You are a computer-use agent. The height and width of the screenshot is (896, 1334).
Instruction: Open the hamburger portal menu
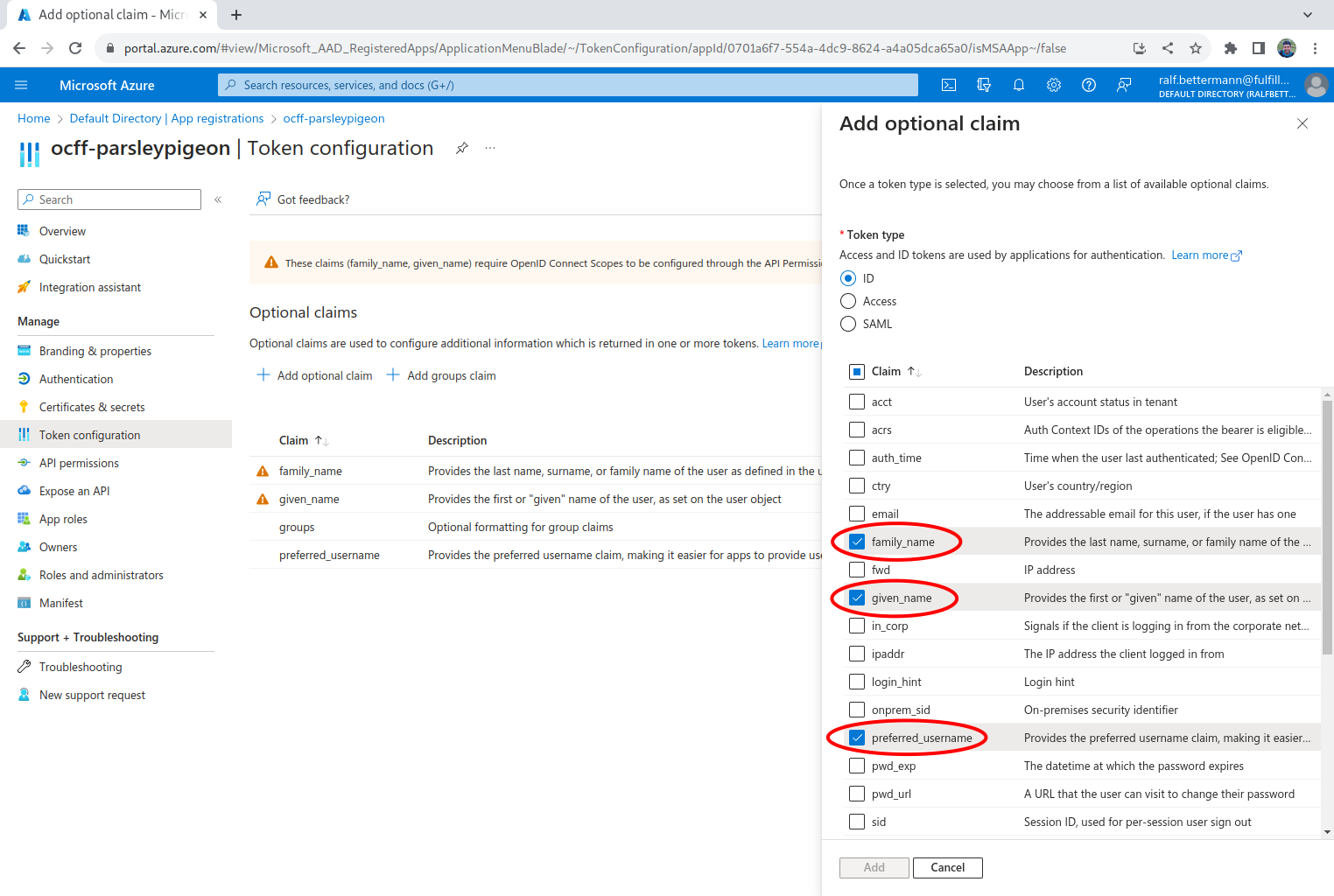pyautogui.click(x=21, y=85)
